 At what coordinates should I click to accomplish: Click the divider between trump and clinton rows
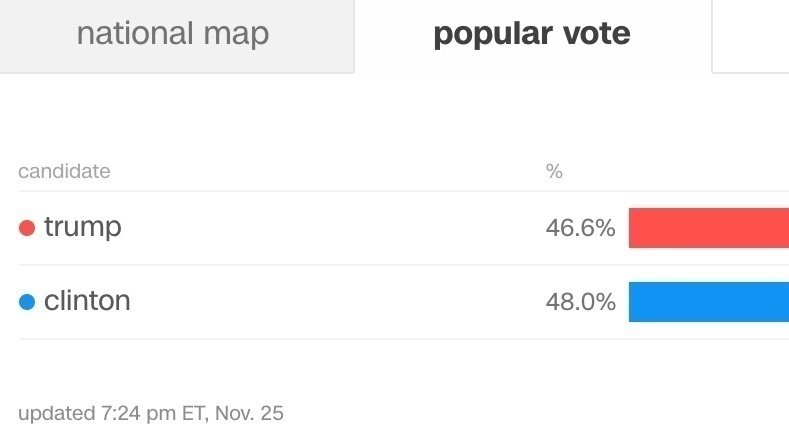(404, 265)
